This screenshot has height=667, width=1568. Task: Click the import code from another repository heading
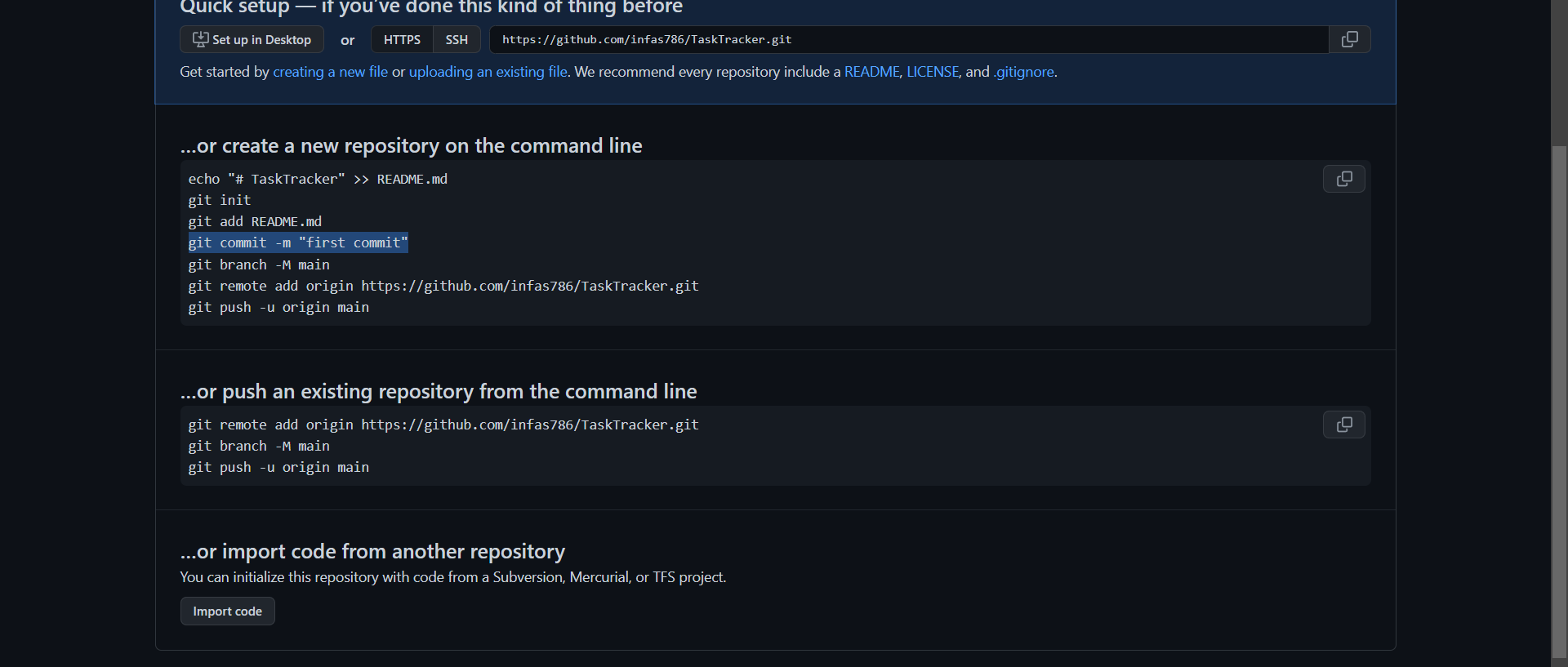pyautogui.click(x=372, y=551)
